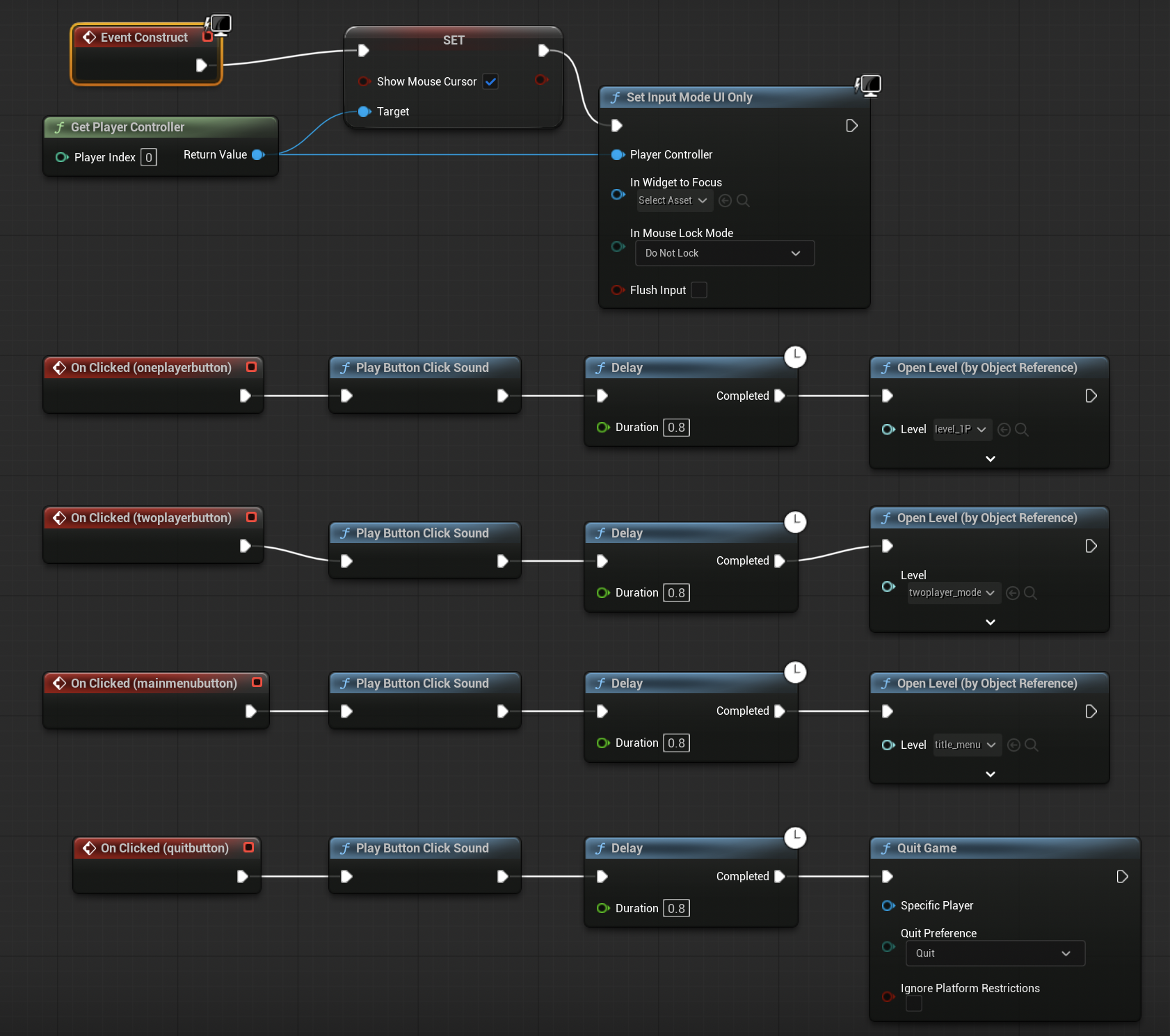Click Quit Game execution output pin
1170x1036 pixels.
coord(1122,877)
